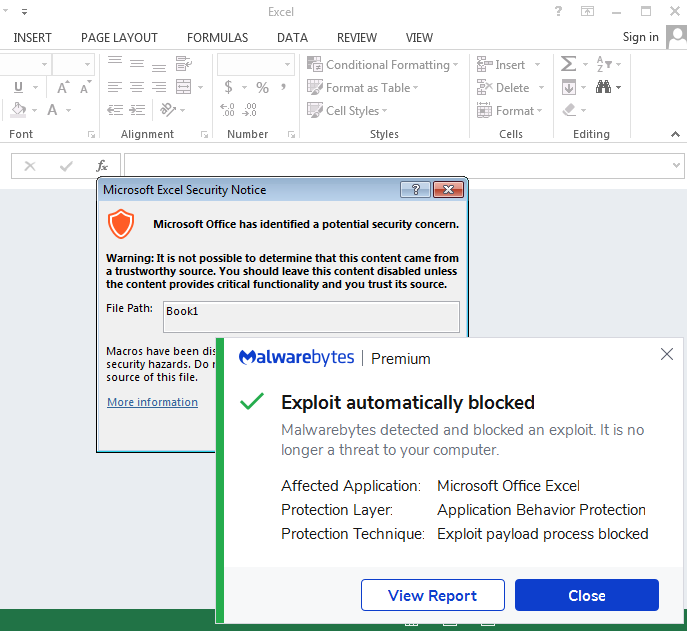The image size is (687, 631).
Task: Click the Orientation text angle icon
Action: tap(168, 109)
